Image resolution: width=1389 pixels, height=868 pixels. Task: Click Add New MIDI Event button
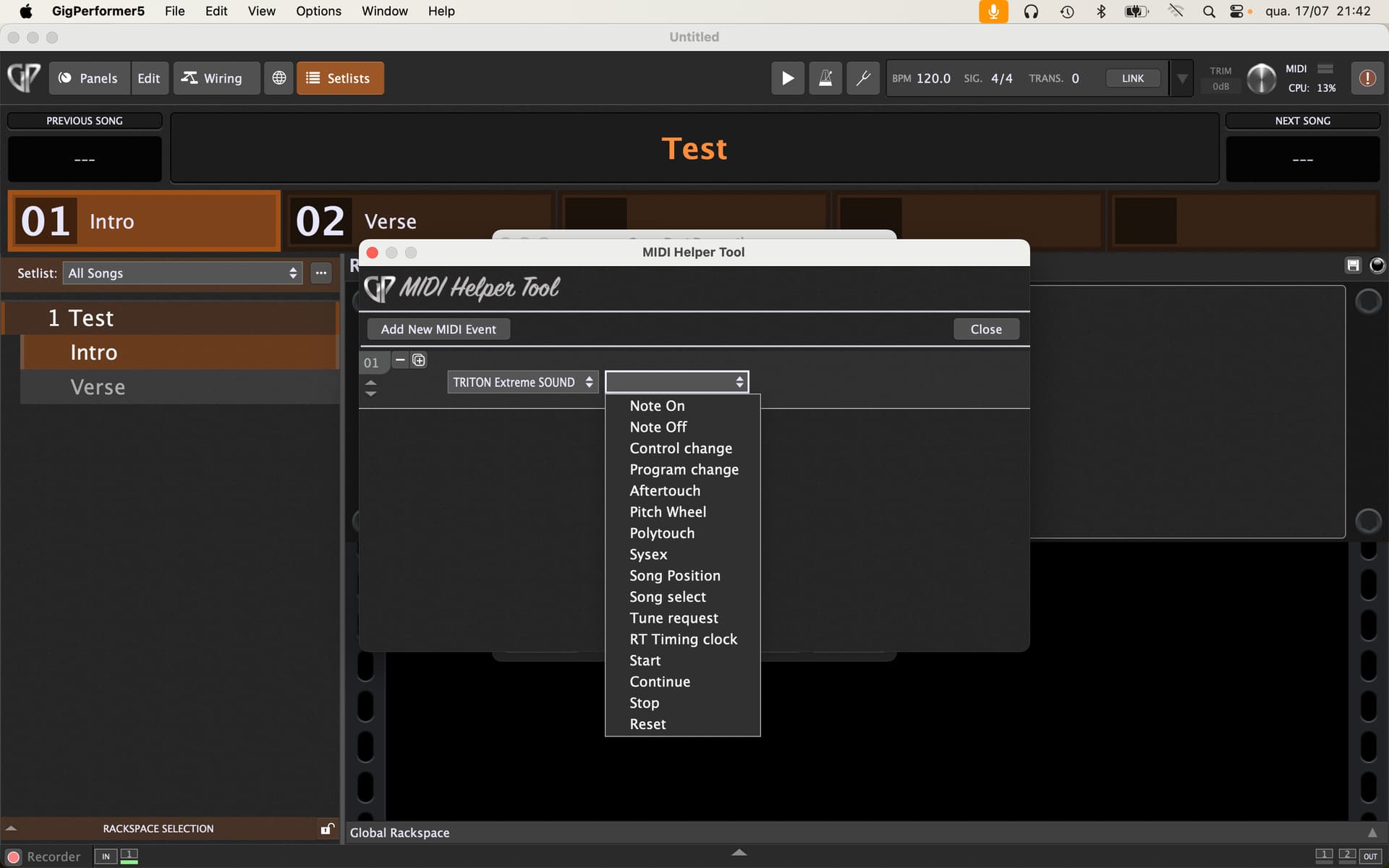coord(438,329)
